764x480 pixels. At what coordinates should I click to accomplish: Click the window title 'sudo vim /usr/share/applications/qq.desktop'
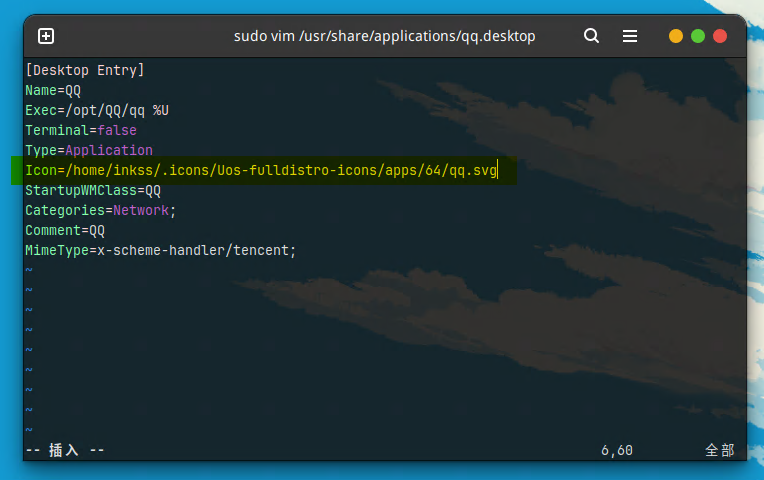click(x=384, y=36)
